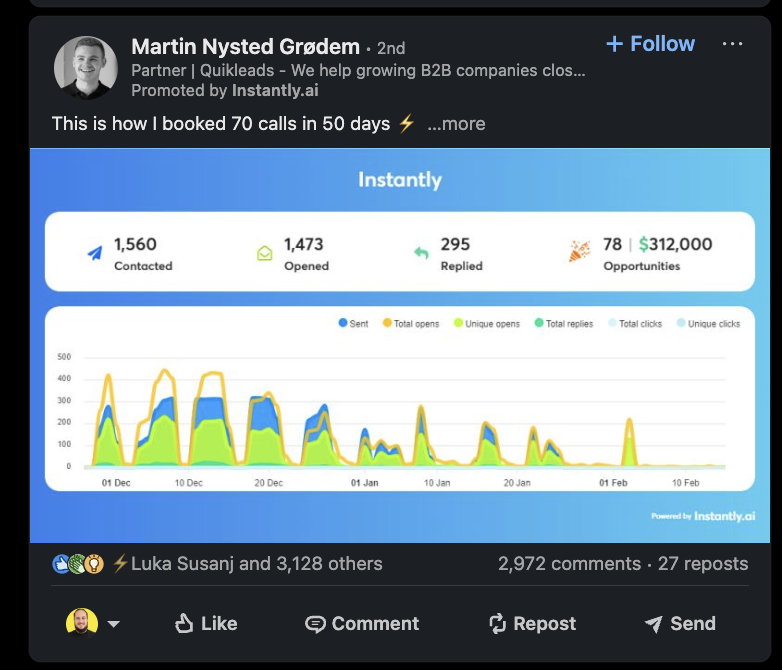Toggle the Total replies legend series

tap(564, 323)
